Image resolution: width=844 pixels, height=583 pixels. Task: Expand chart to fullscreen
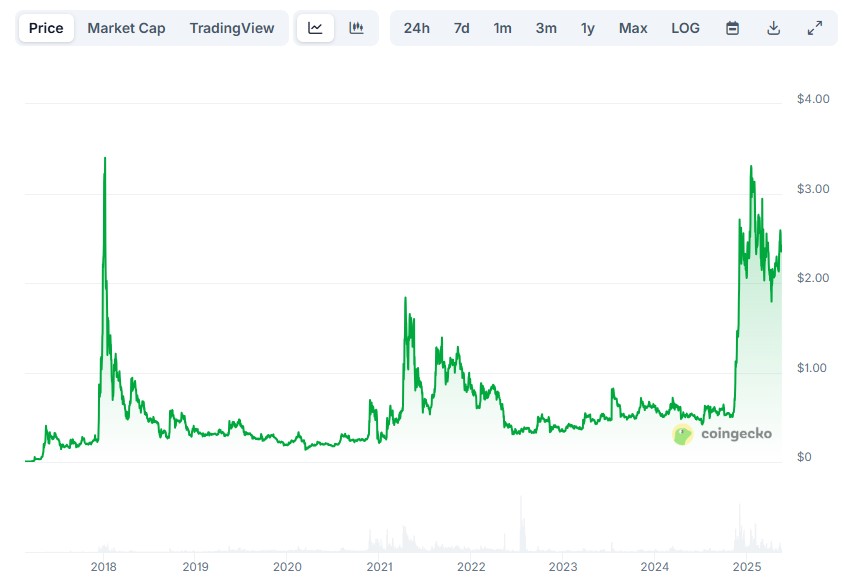[815, 28]
